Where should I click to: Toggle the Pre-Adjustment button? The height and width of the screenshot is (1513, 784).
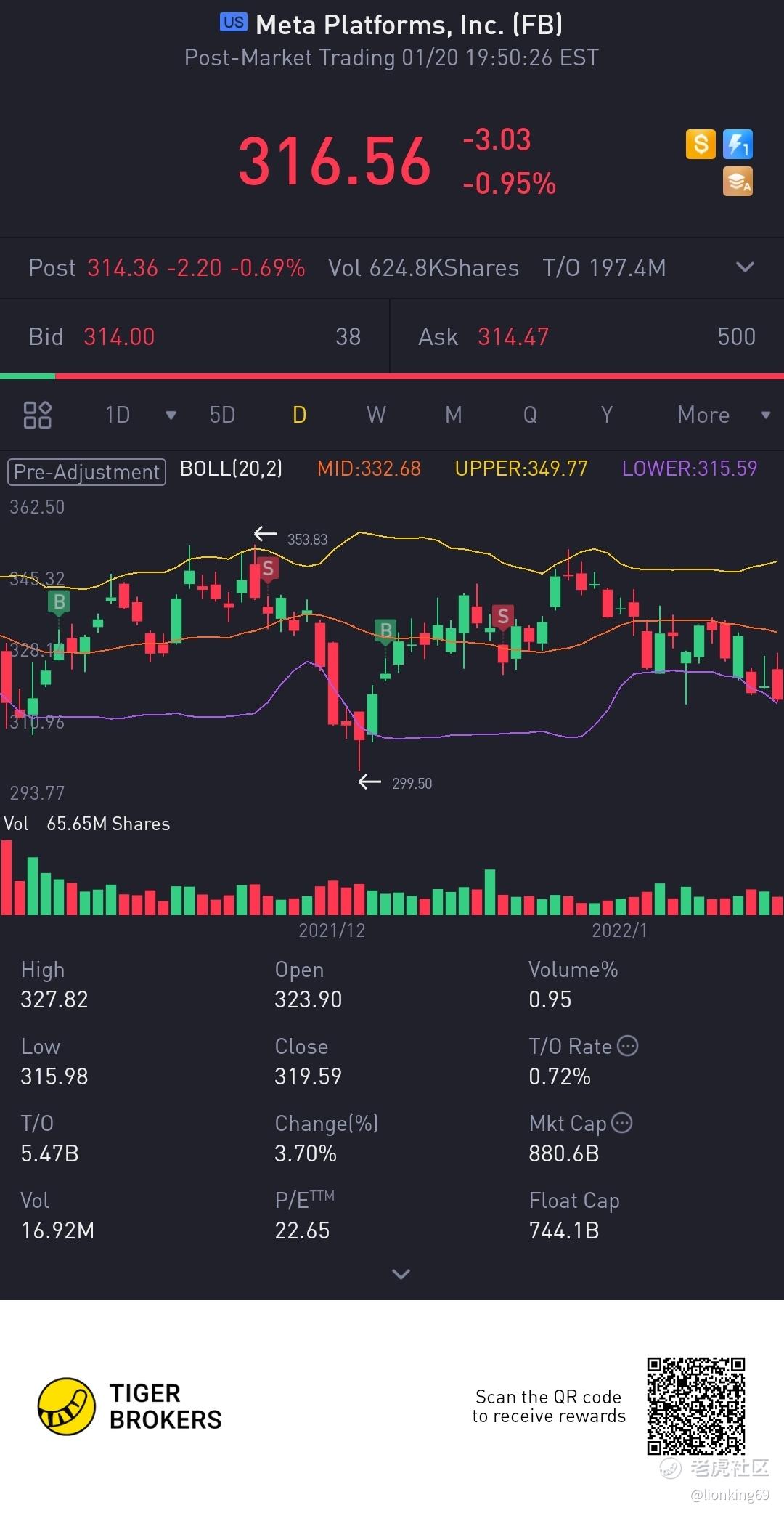[x=86, y=472]
